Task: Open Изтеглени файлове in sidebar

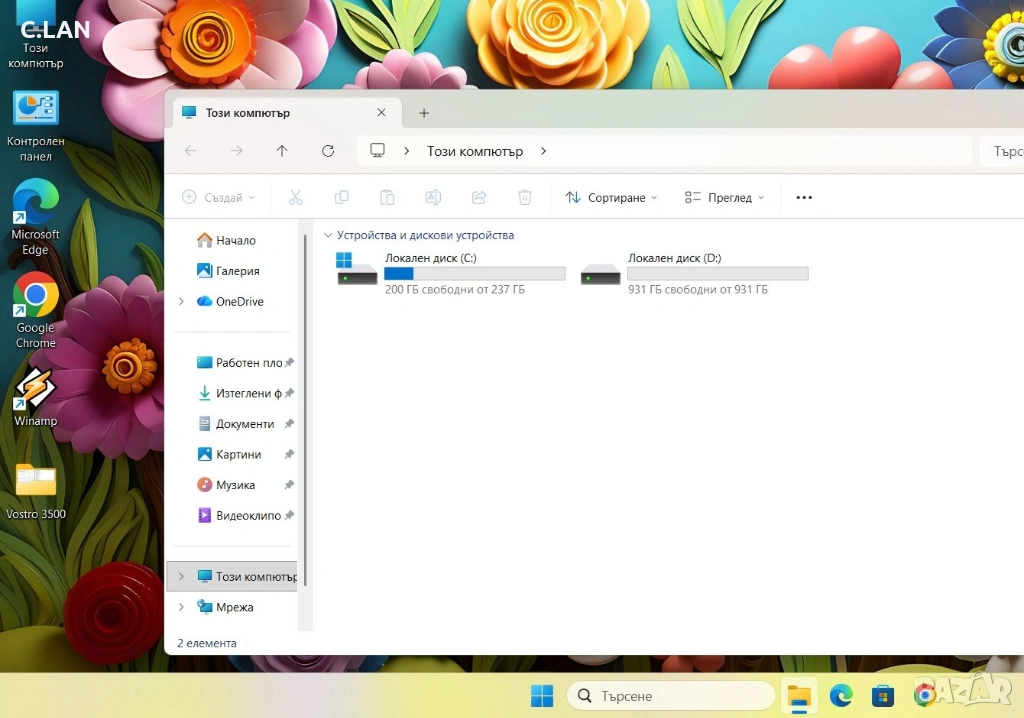Action: click(x=247, y=394)
